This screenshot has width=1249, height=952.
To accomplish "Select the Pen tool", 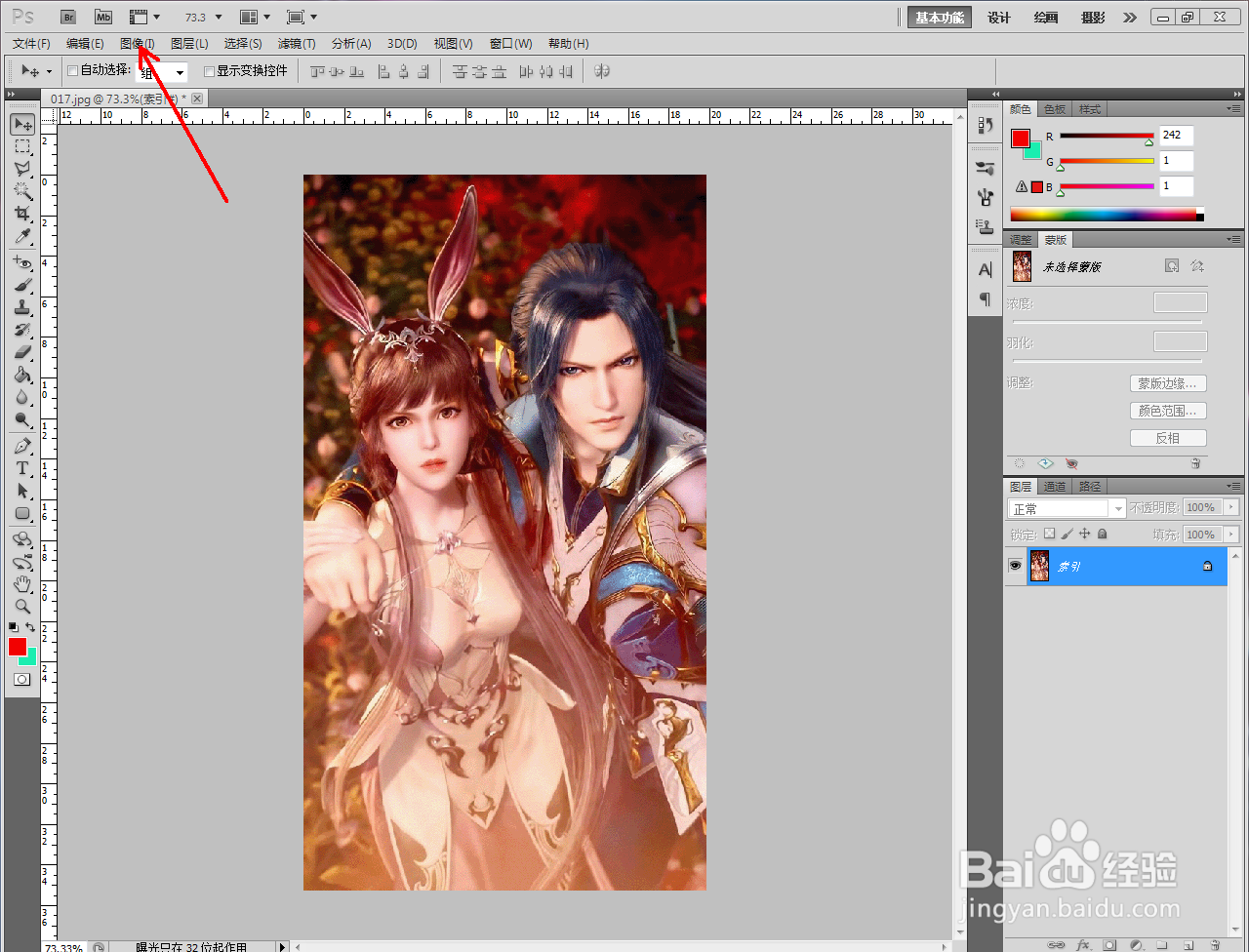I will 22,446.
